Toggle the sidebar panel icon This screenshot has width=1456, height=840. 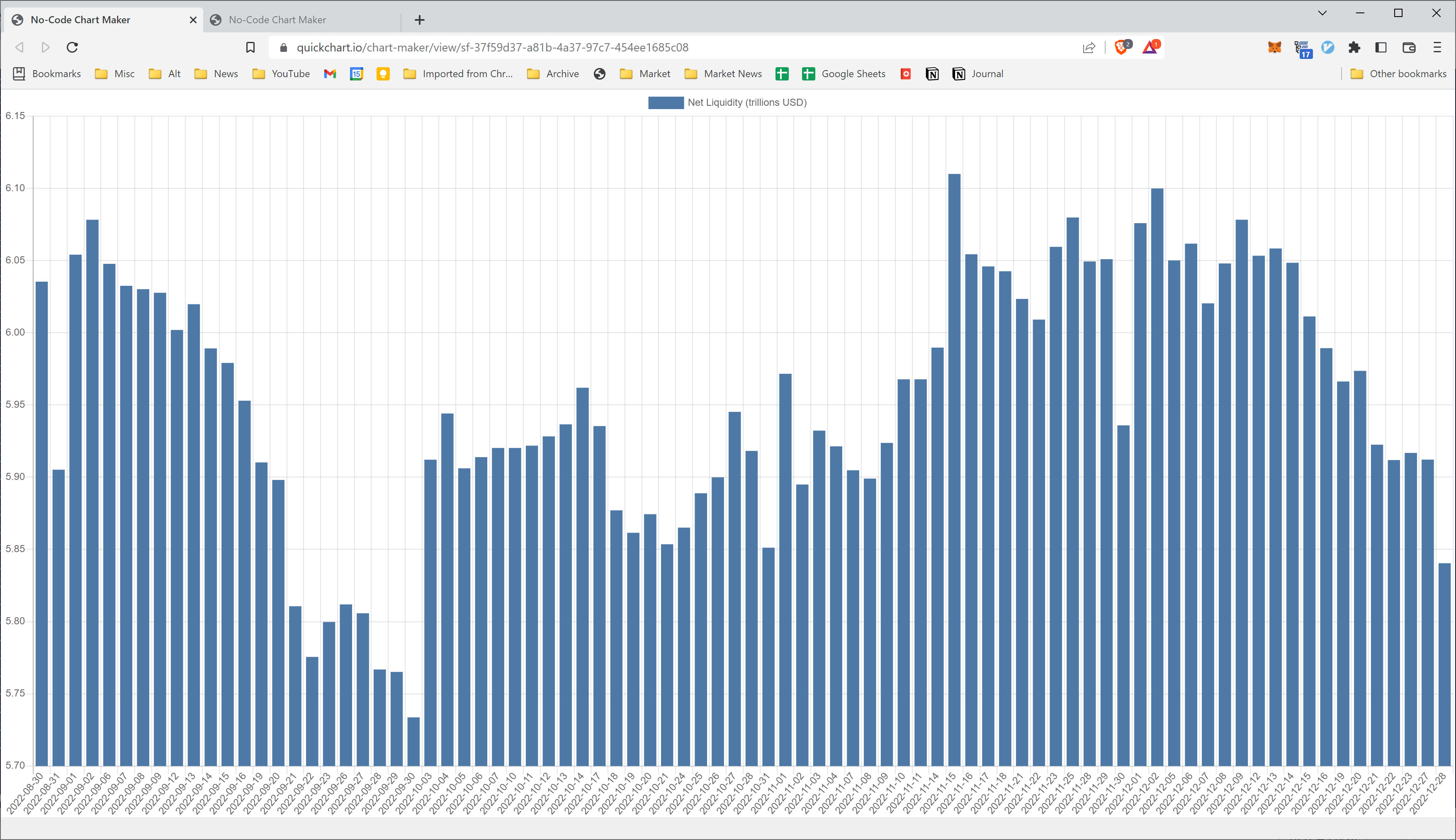tap(1381, 47)
